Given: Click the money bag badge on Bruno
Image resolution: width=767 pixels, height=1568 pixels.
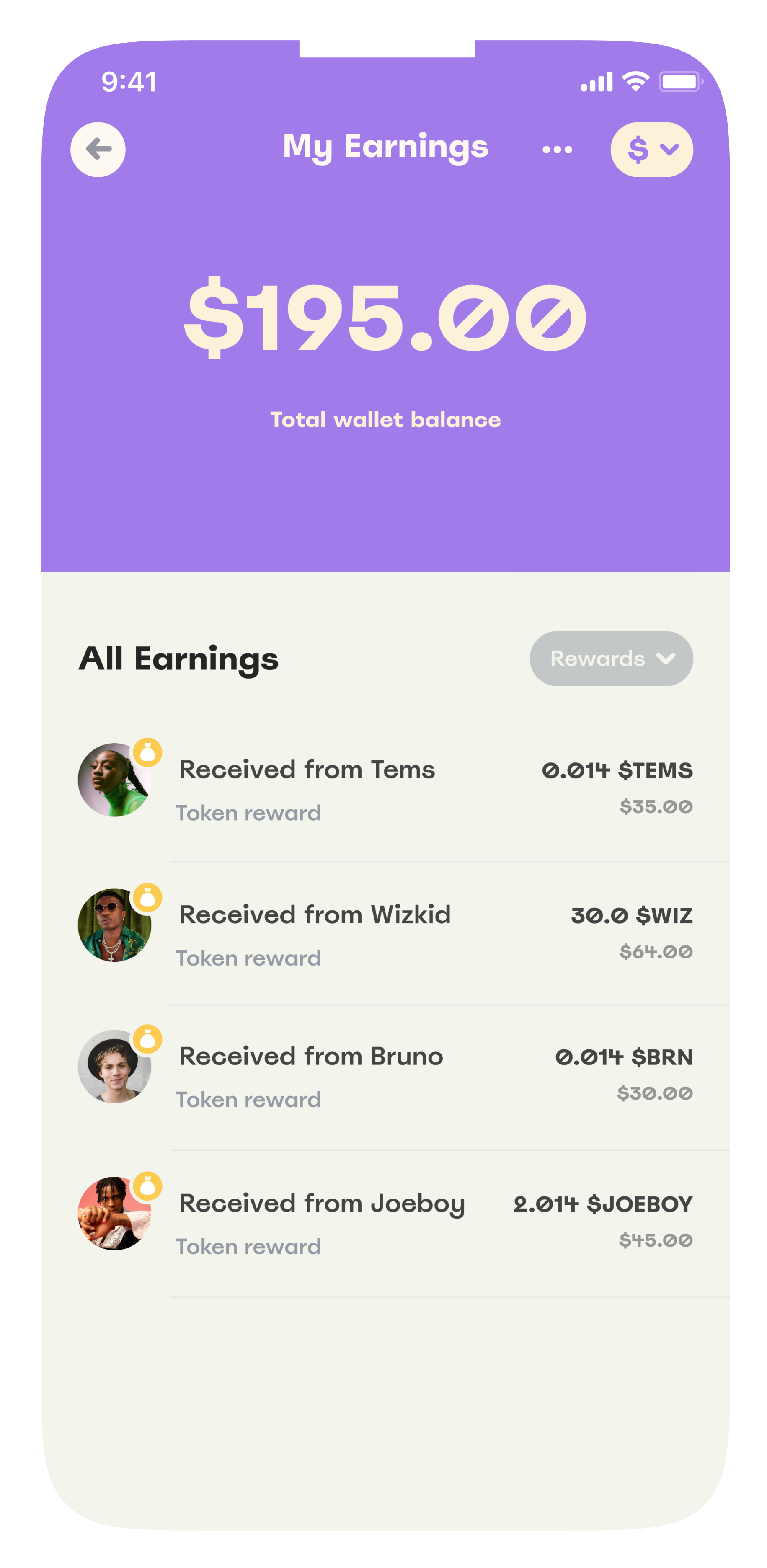Looking at the screenshot, I should (x=148, y=1039).
